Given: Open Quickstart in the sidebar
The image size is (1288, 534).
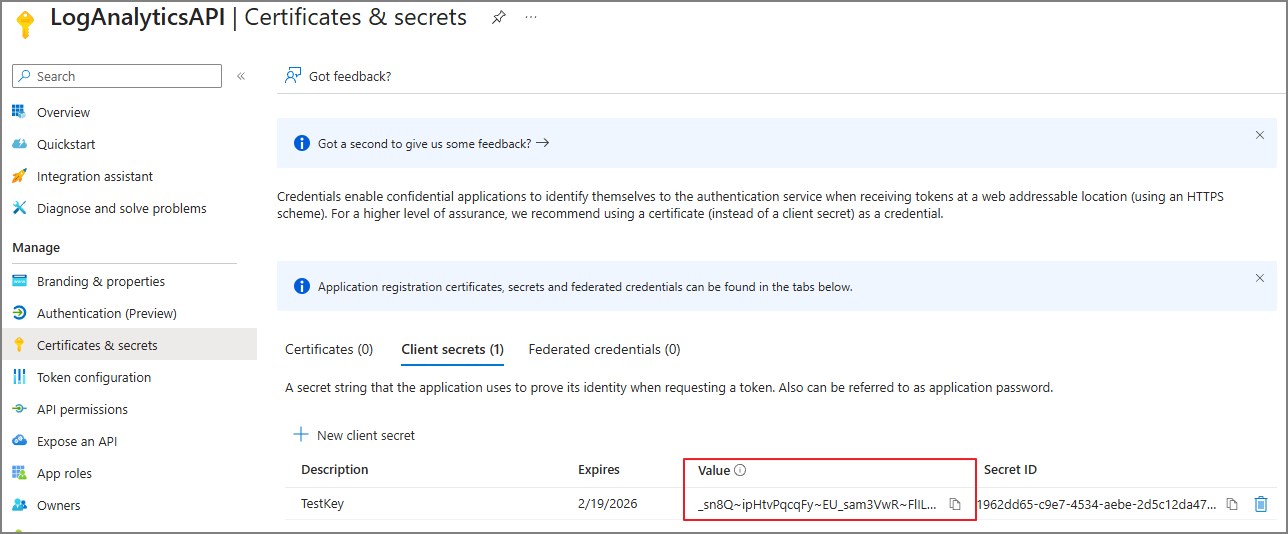Looking at the screenshot, I should click(66, 144).
